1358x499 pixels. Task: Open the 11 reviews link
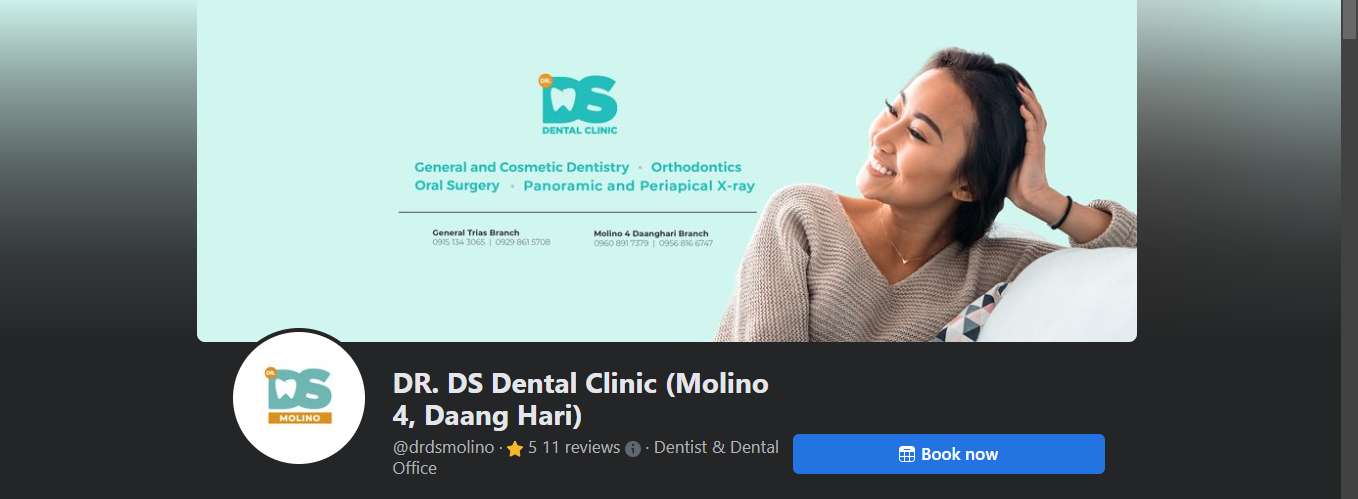(581, 448)
